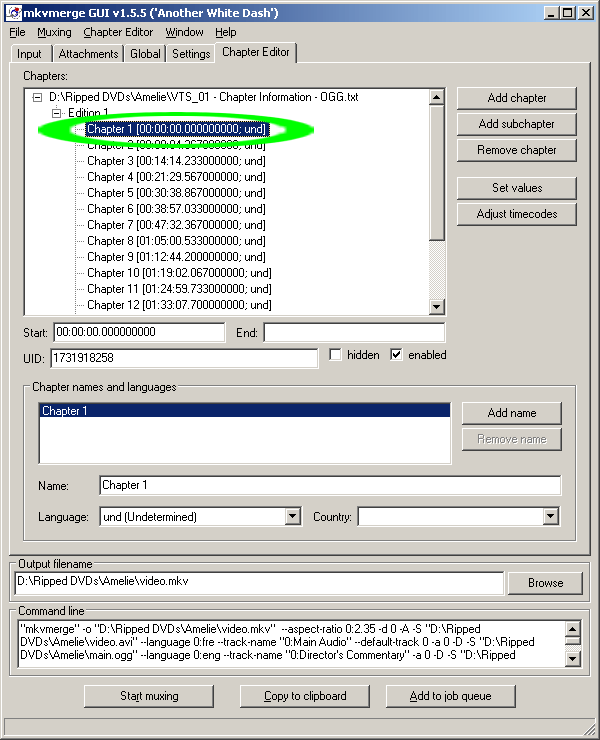Select Chapter 5 at 00:30:38
Image resolution: width=600 pixels, height=740 pixels.
click(x=177, y=193)
